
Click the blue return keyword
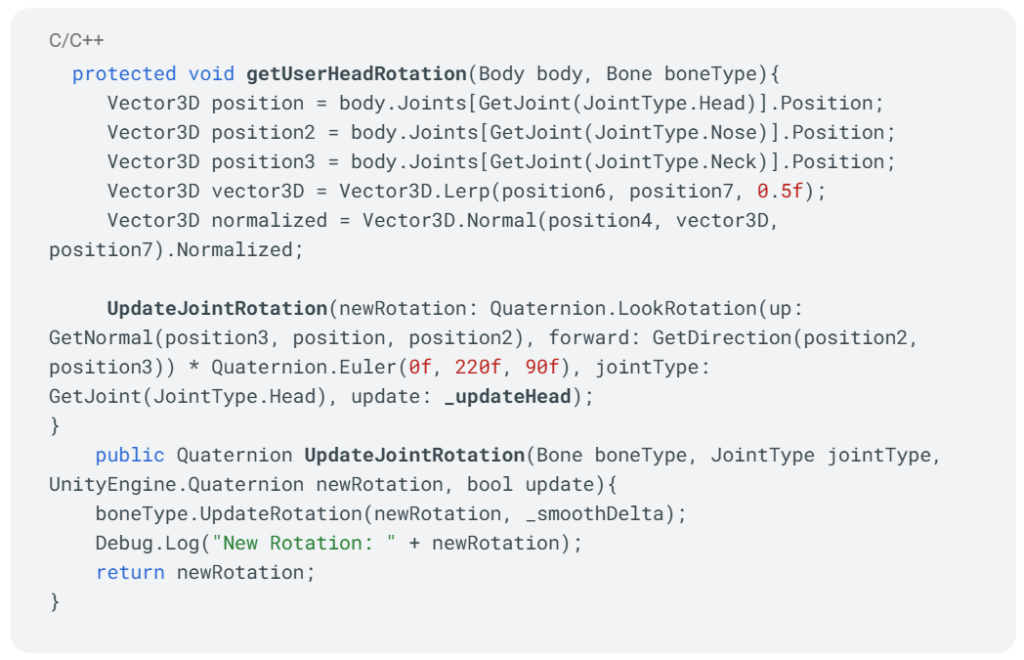[130, 573]
